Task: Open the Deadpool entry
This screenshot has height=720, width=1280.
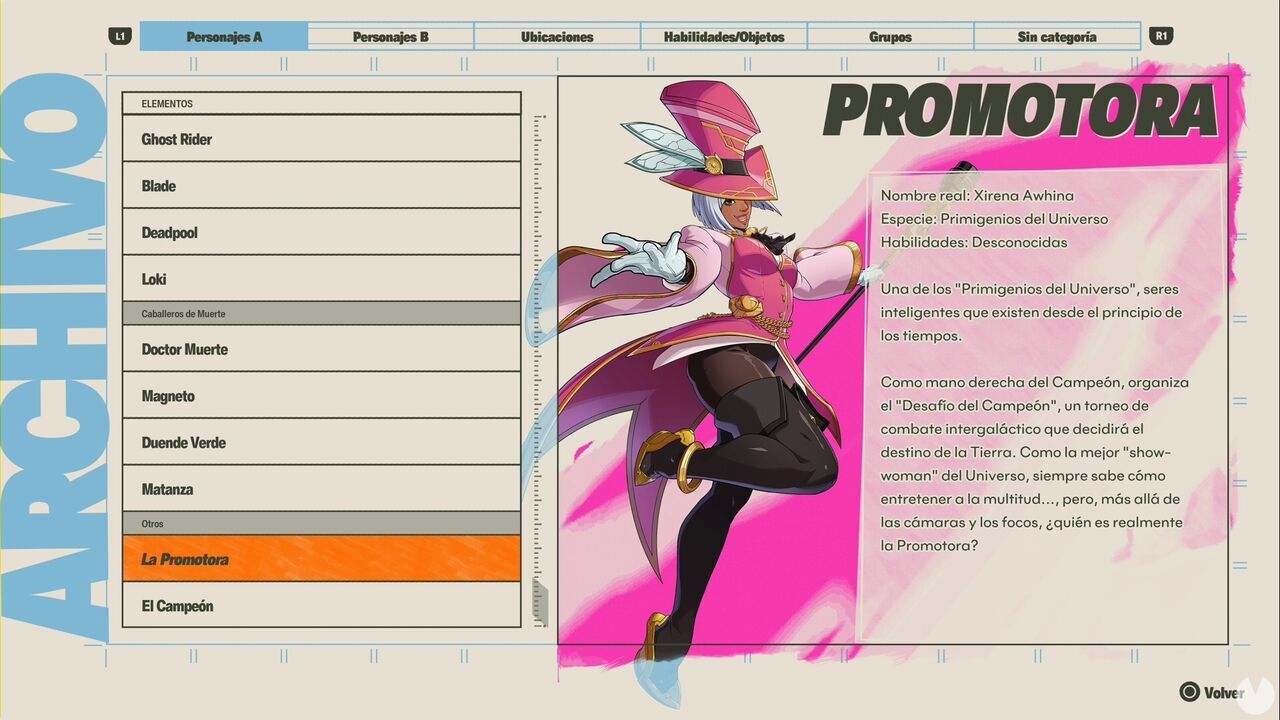Action: pos(321,232)
